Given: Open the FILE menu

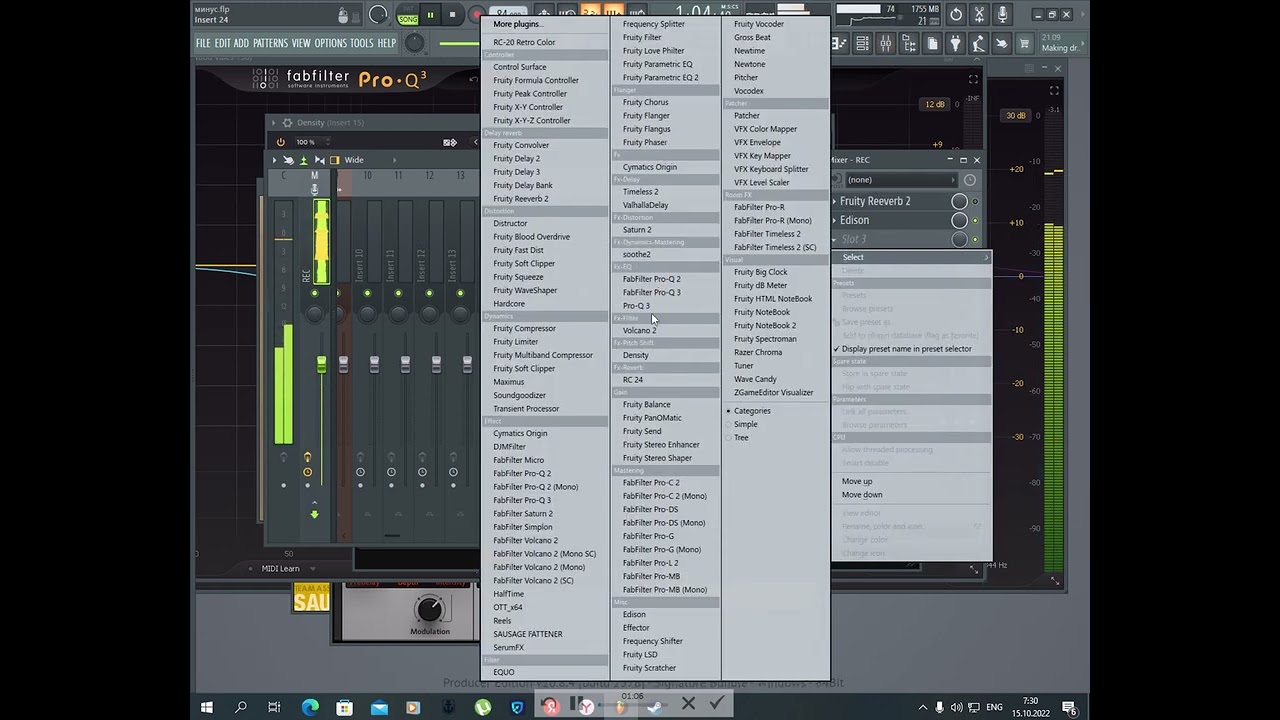Looking at the screenshot, I should pyautogui.click(x=203, y=43).
